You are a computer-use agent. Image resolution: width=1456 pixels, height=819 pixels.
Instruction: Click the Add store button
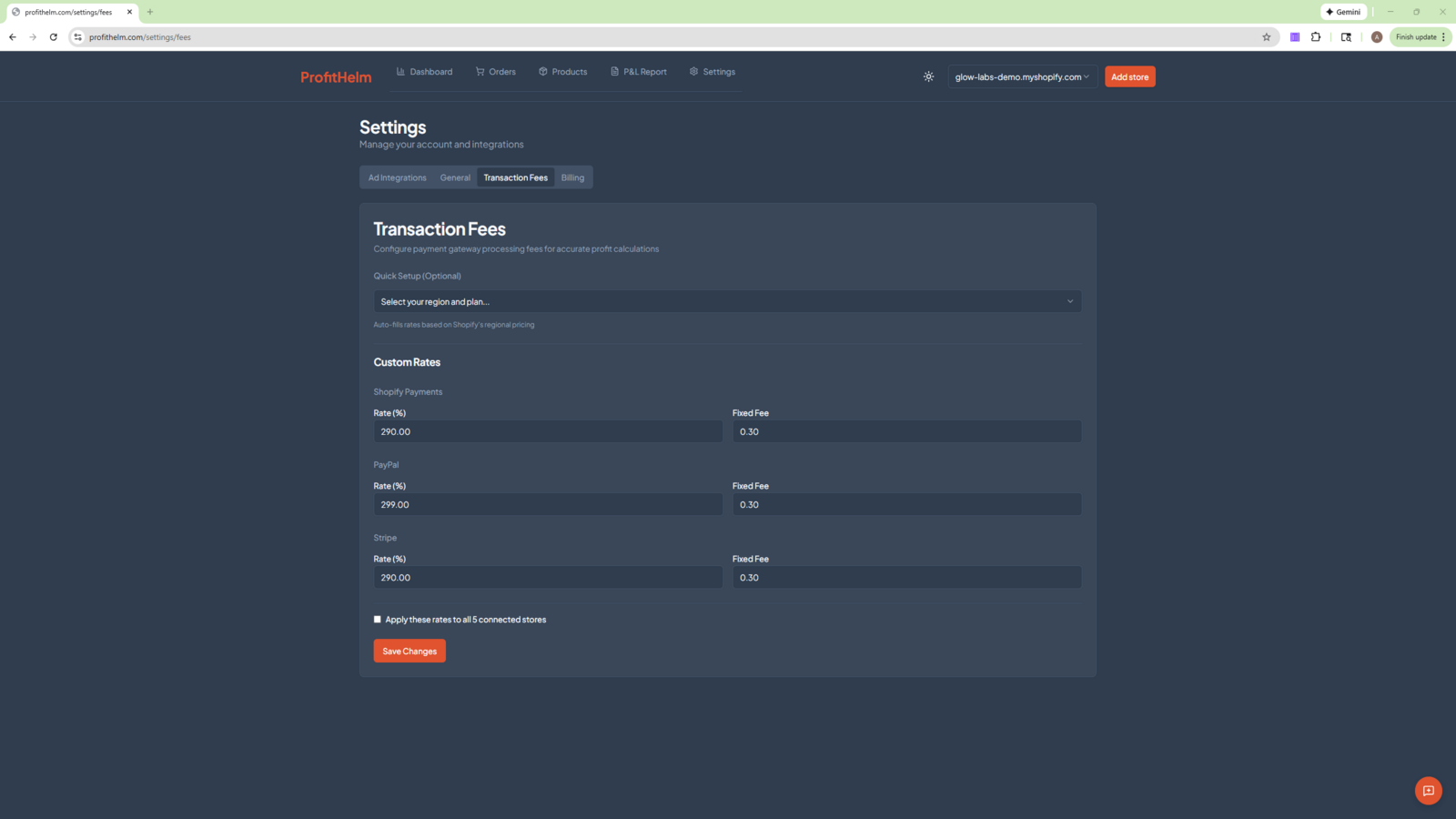click(x=1130, y=76)
